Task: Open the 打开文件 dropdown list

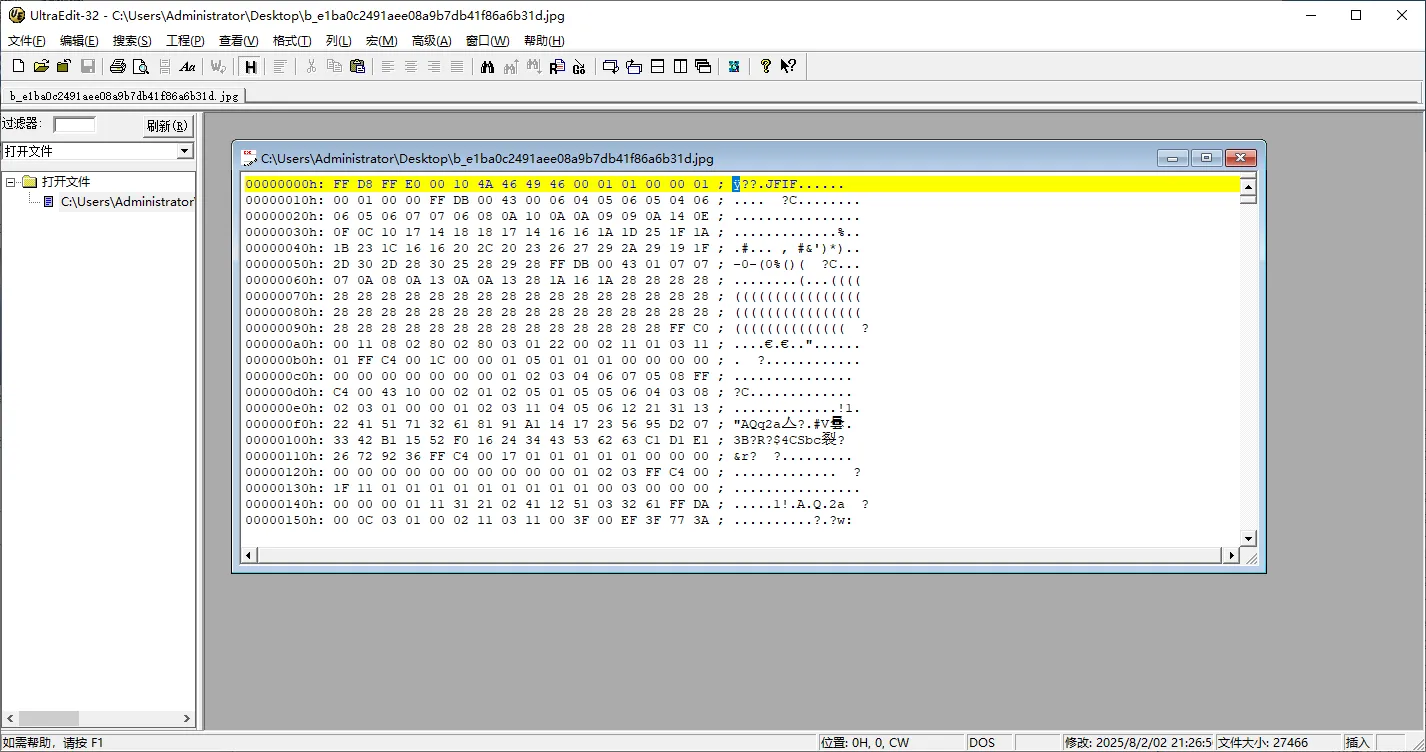Action: (x=184, y=151)
